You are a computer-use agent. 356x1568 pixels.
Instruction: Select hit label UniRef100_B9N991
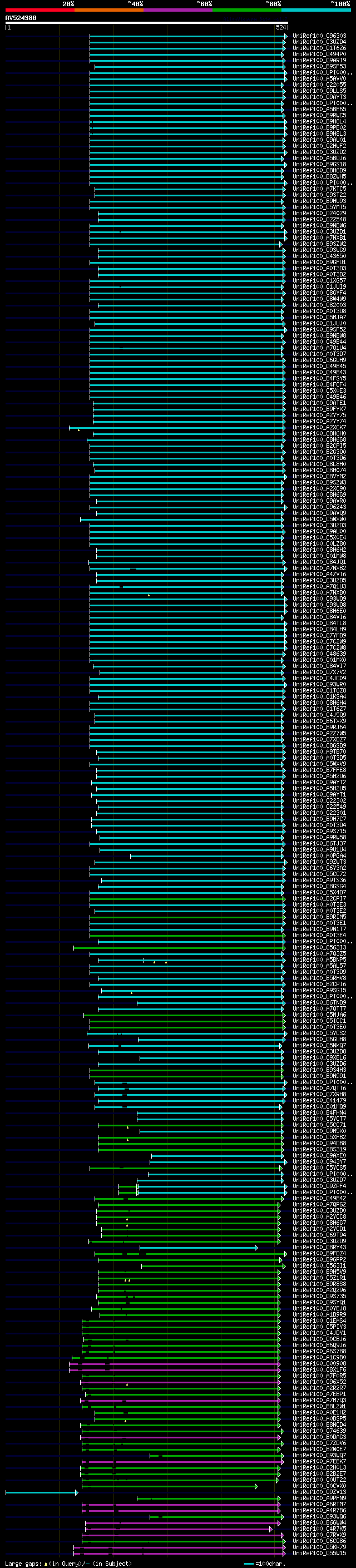[319, 1076]
